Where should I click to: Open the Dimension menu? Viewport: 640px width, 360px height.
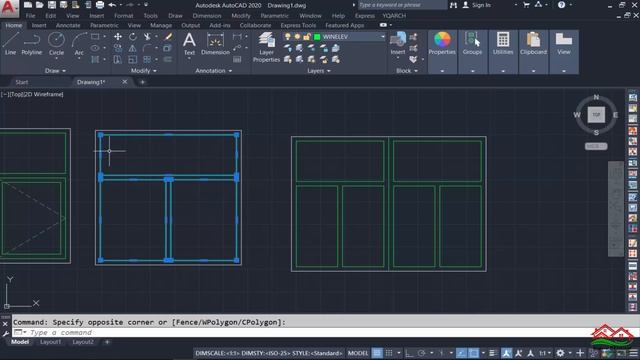click(x=207, y=16)
